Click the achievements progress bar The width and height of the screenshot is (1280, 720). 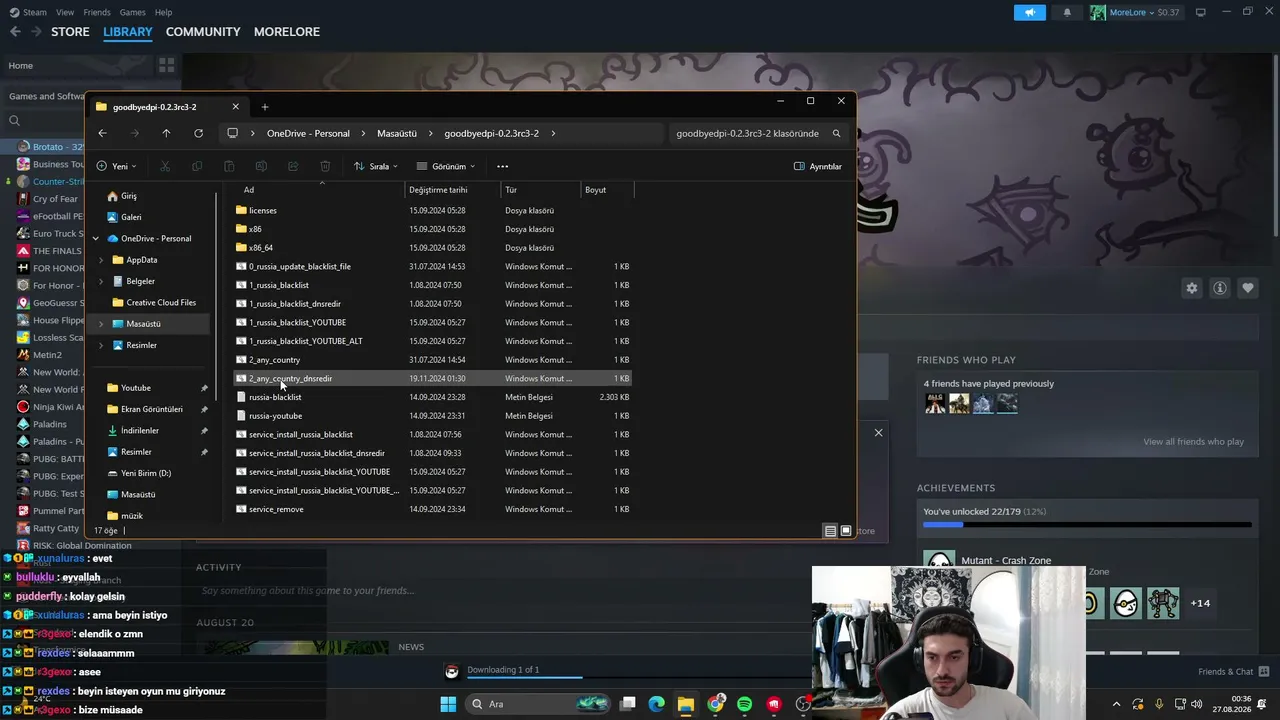pyautogui.click(x=1087, y=524)
